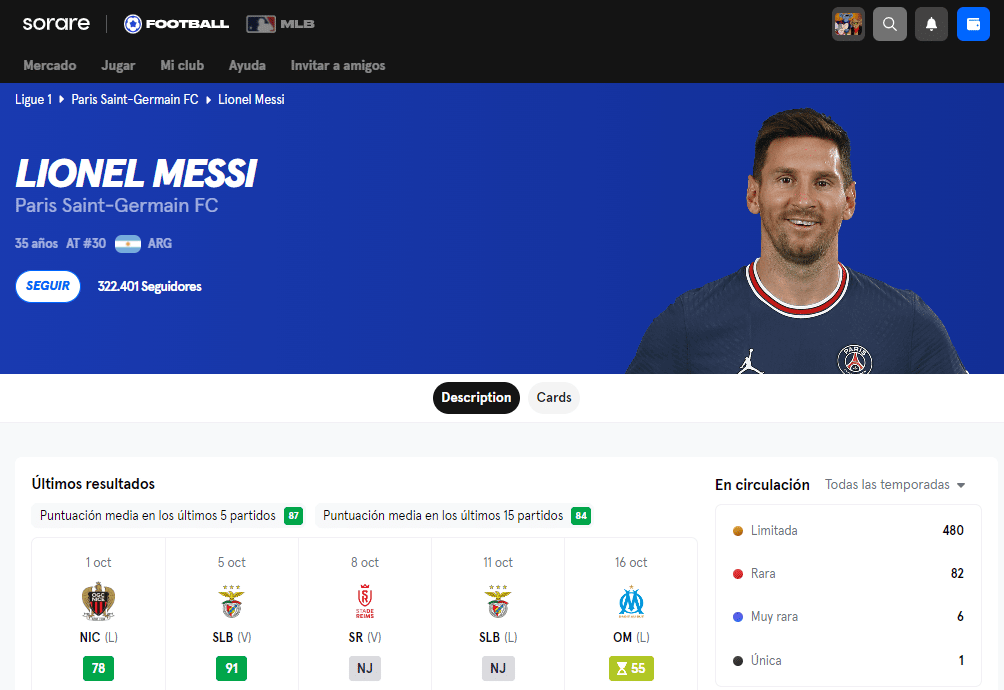Open the Jugar menu
Screen dimensions: 1004x690
pos(118,65)
